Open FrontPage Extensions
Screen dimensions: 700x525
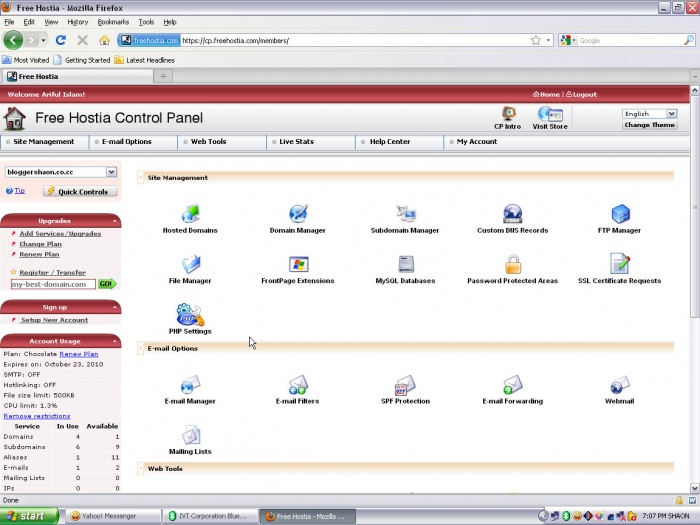coord(298,264)
